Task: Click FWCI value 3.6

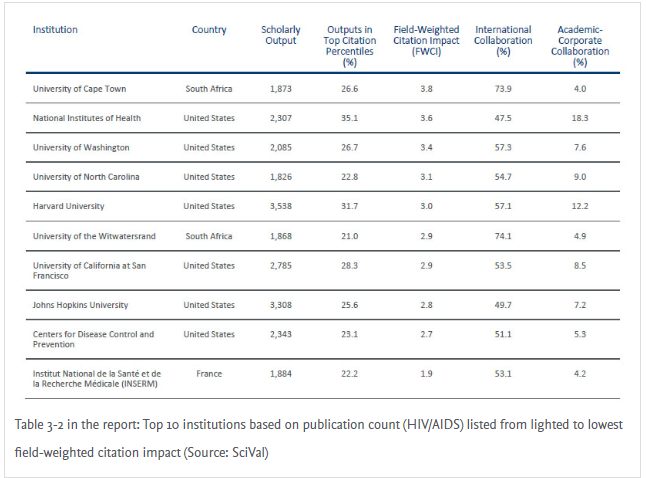Action: pos(426,118)
